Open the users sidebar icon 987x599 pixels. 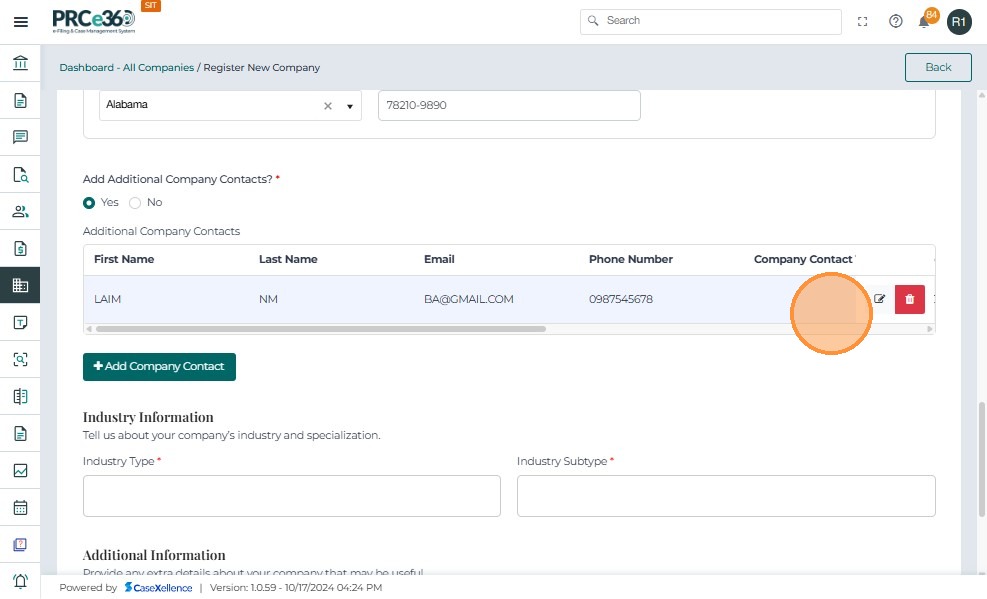[20, 211]
